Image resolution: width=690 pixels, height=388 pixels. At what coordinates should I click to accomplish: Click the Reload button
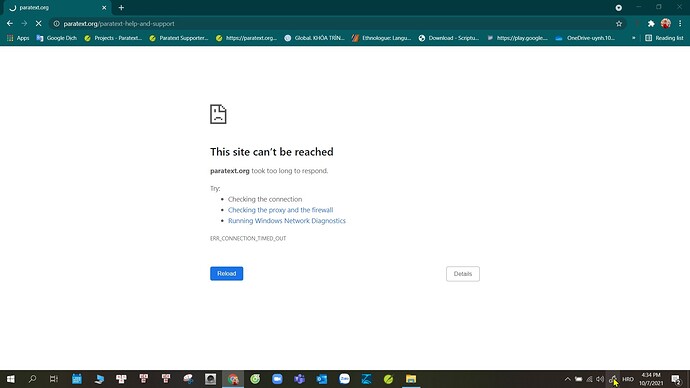(227, 274)
